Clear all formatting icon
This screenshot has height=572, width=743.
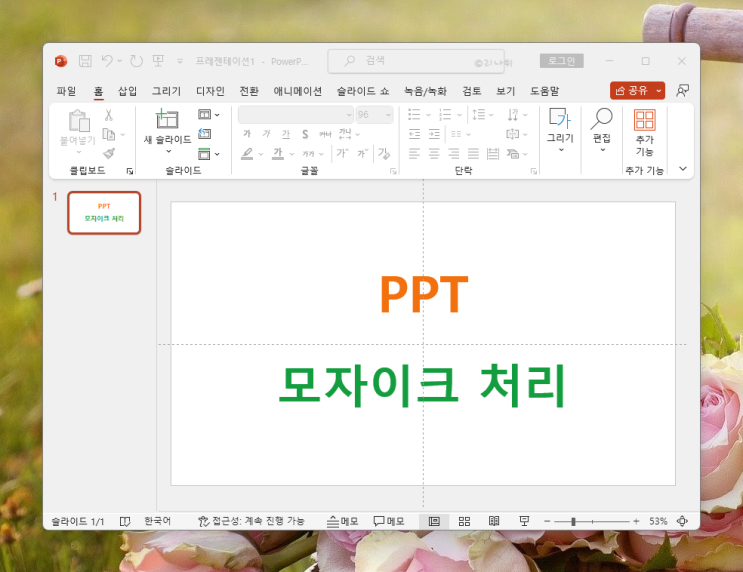(383, 153)
